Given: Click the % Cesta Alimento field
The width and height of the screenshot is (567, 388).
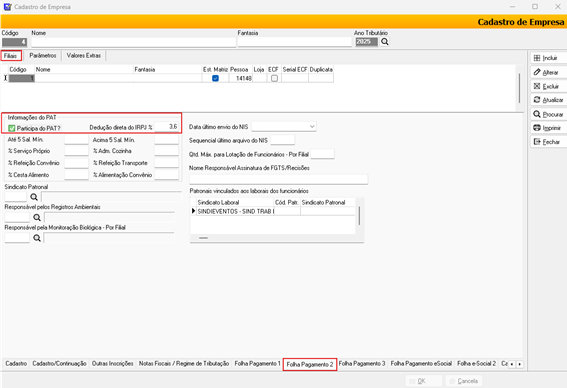Looking at the screenshot, I should pos(76,175).
